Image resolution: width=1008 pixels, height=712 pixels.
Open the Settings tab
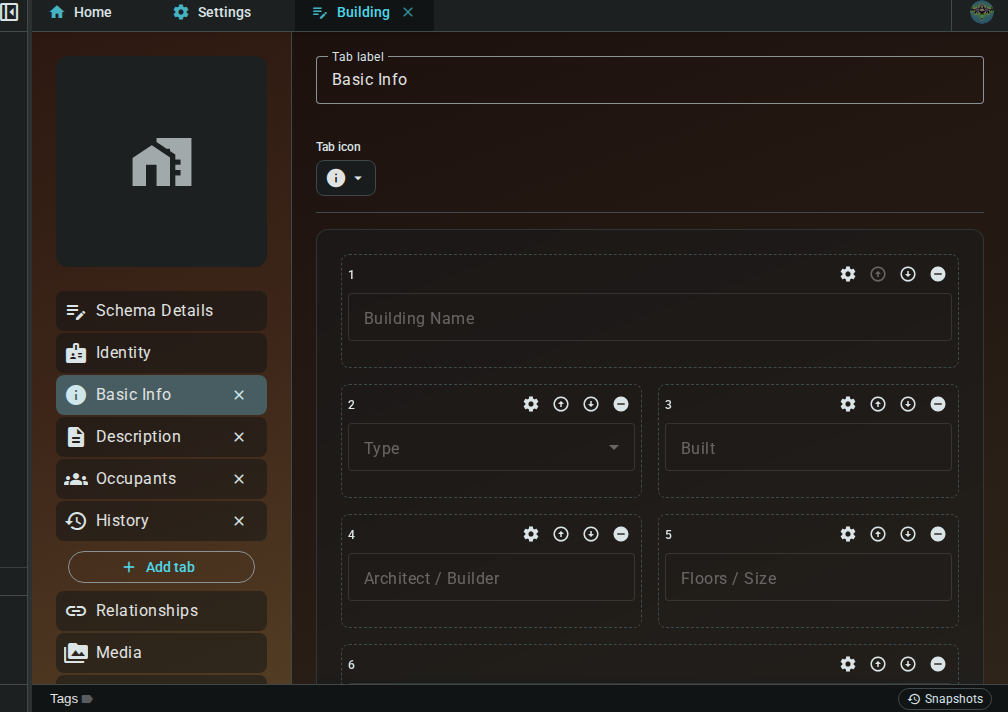pyautogui.click(x=212, y=12)
